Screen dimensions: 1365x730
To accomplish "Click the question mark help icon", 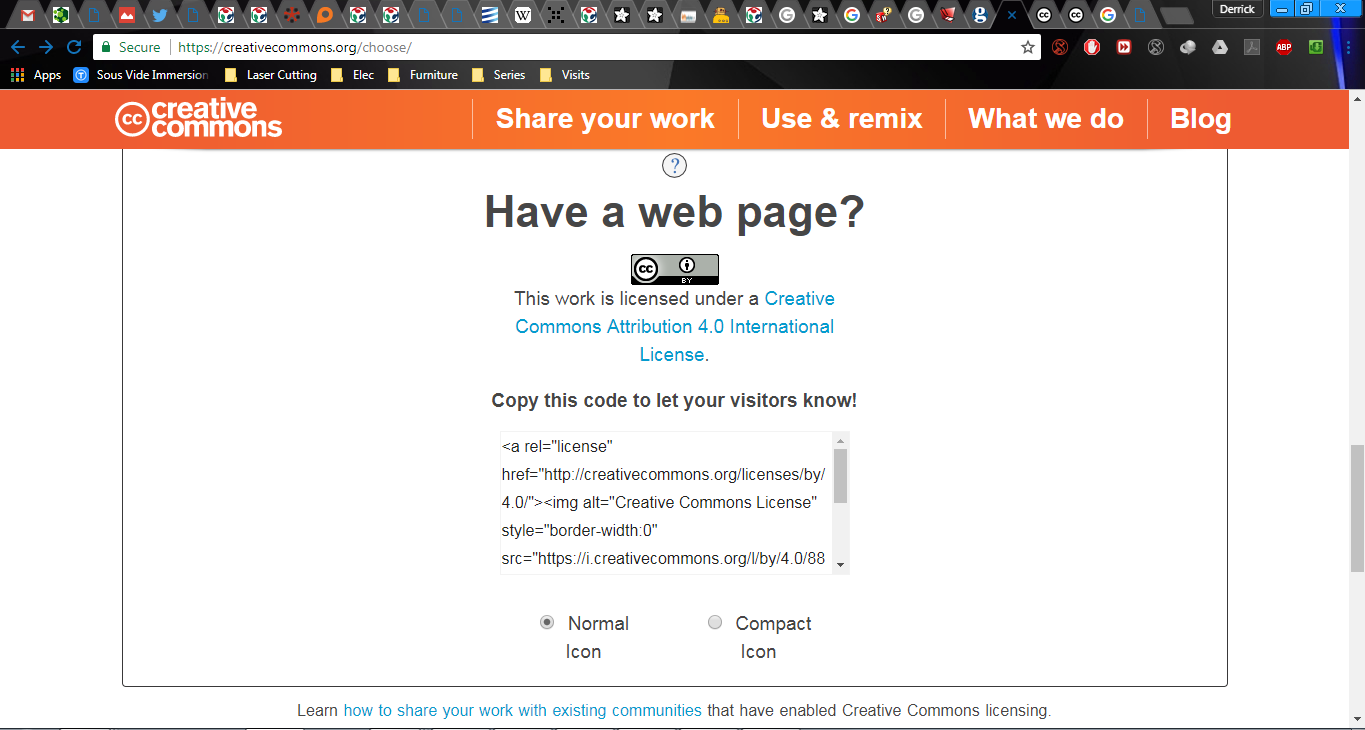I will [x=675, y=166].
